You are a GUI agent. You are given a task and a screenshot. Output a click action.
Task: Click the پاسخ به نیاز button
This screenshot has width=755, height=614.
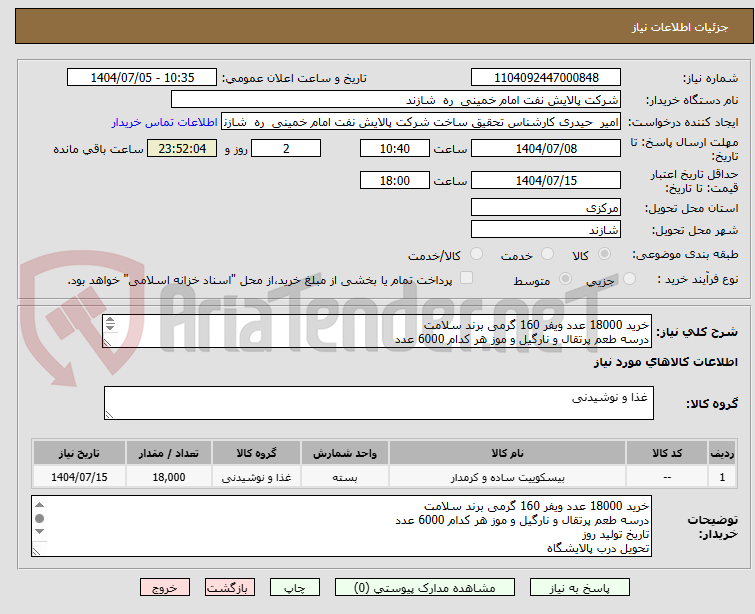[x=580, y=588]
